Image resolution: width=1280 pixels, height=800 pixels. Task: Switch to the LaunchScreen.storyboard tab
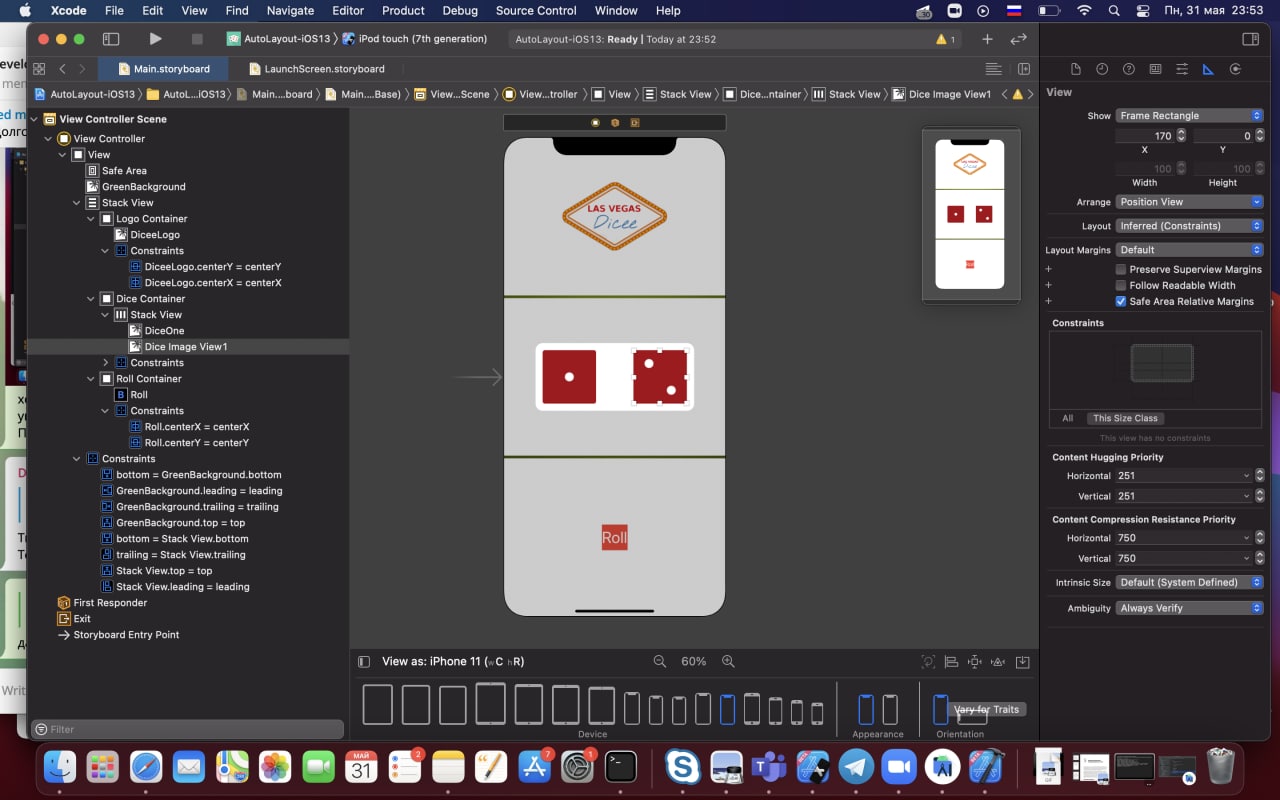click(x=316, y=69)
